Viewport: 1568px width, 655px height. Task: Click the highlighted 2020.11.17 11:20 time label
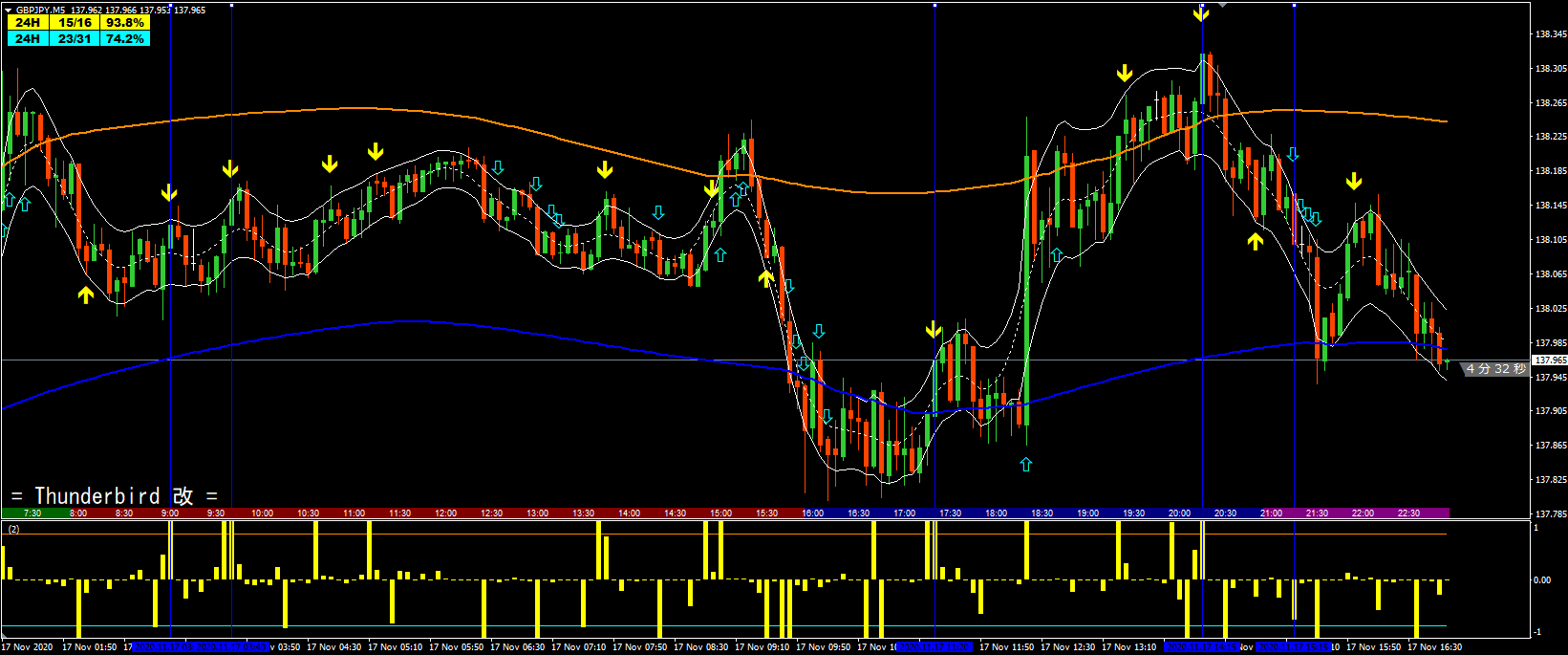tap(934, 647)
